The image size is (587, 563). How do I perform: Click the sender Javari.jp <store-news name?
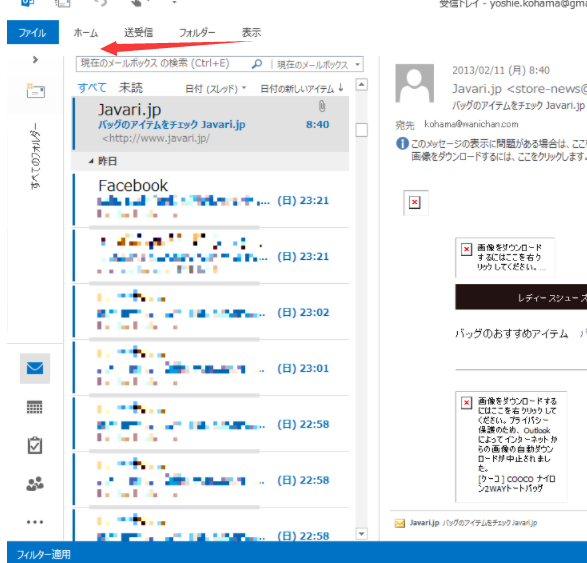click(x=519, y=88)
